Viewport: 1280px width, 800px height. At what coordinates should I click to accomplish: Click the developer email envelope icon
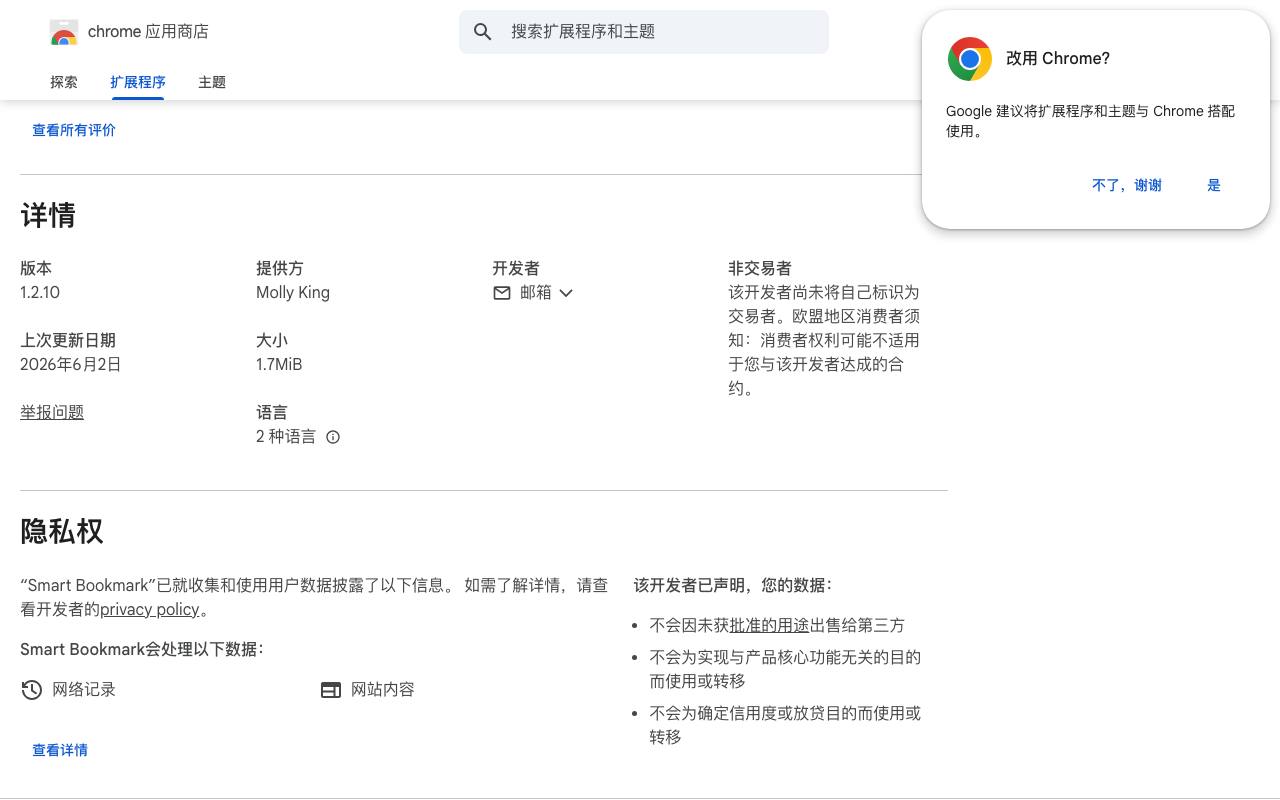(502, 293)
